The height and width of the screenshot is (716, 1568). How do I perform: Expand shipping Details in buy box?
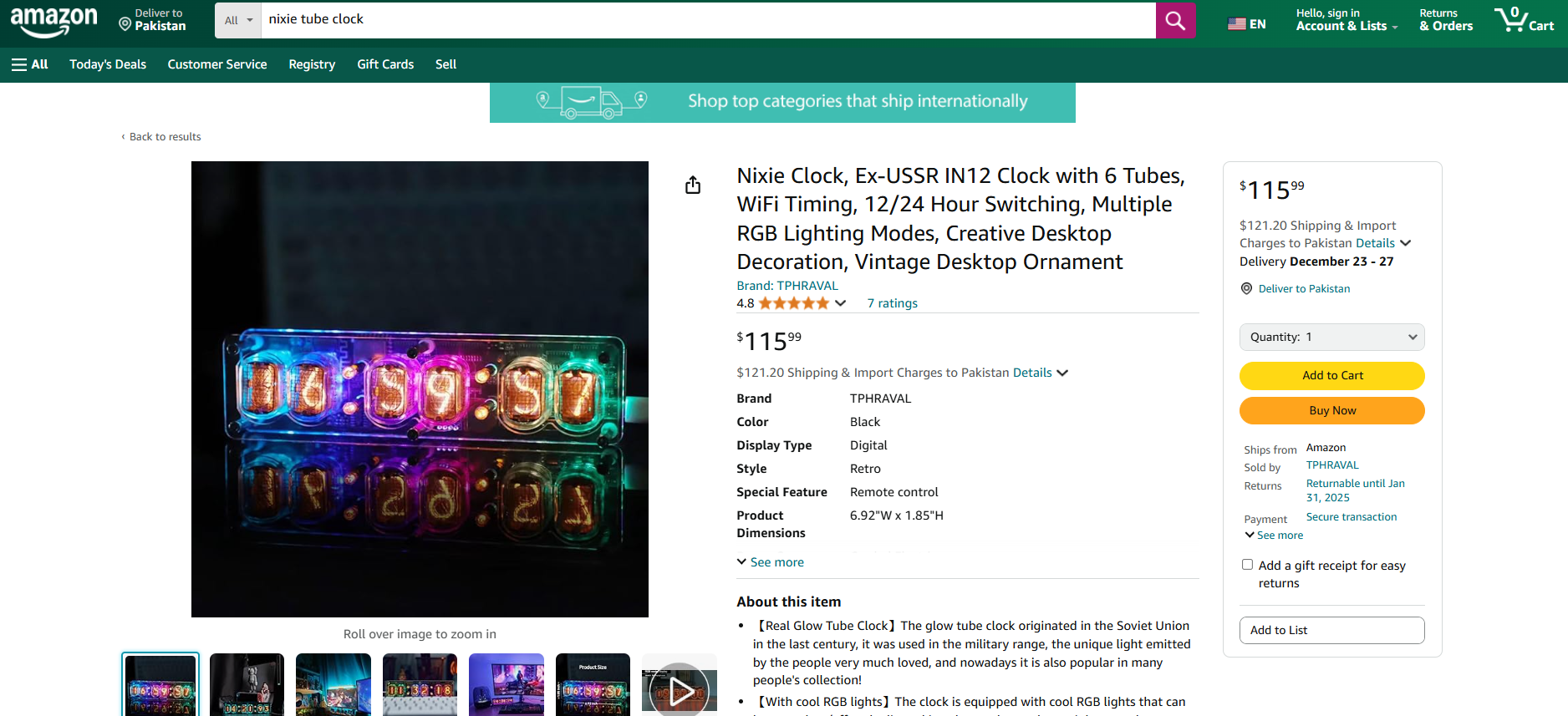tap(1383, 243)
